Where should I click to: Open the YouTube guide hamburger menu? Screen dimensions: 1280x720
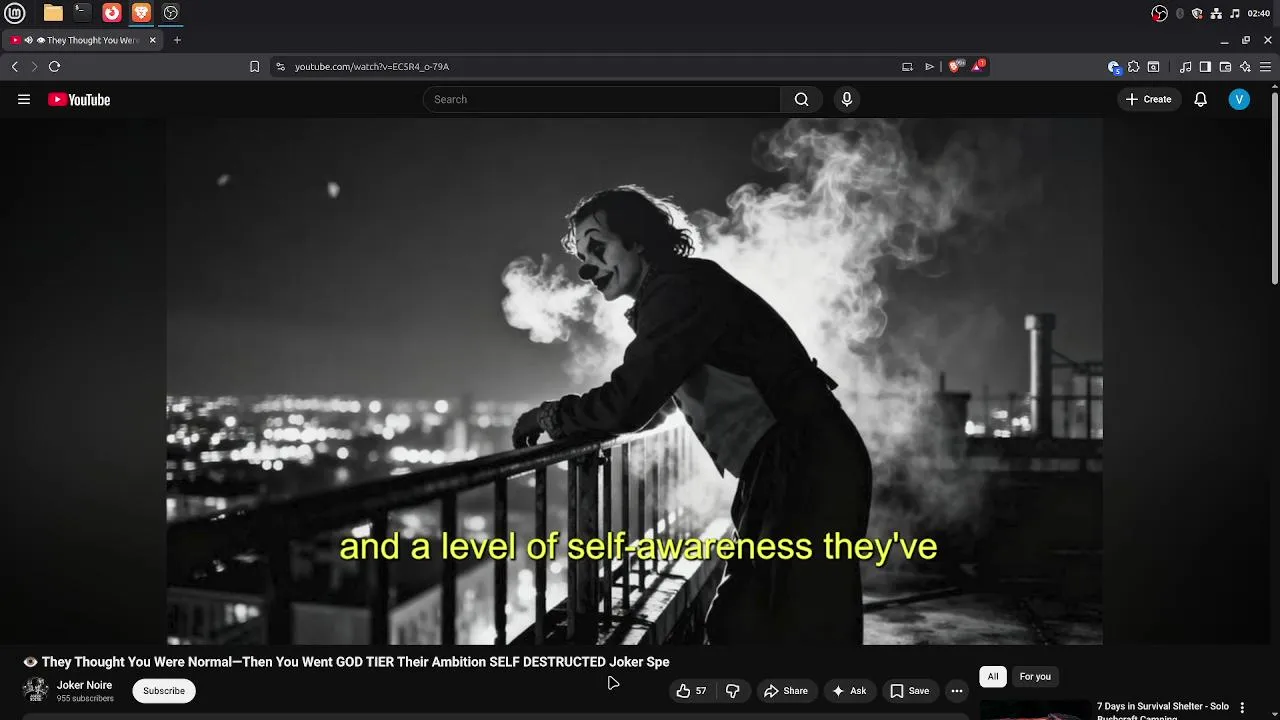[24, 99]
